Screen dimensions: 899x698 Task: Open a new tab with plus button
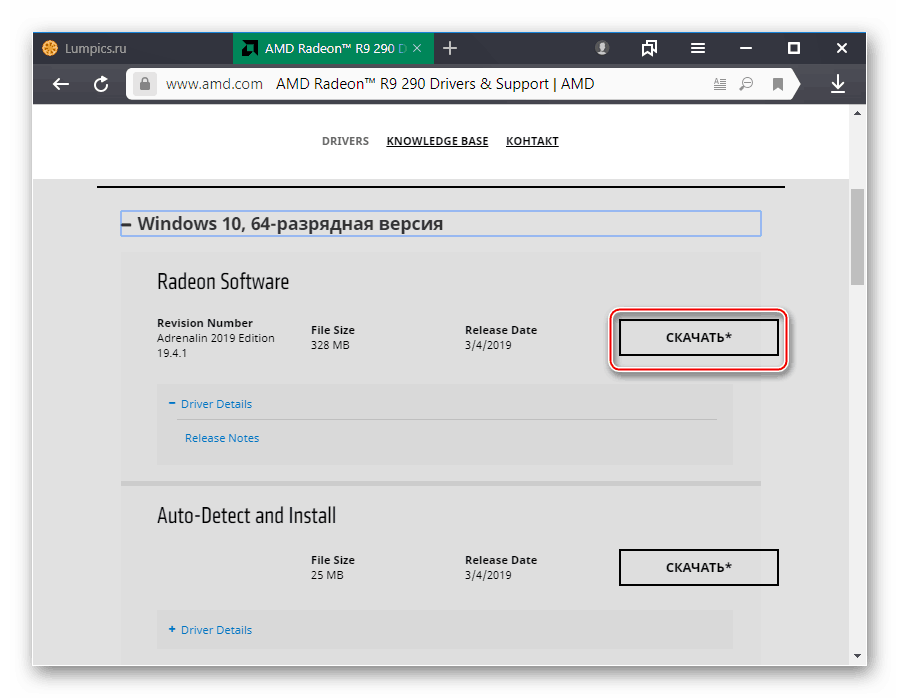[x=450, y=48]
